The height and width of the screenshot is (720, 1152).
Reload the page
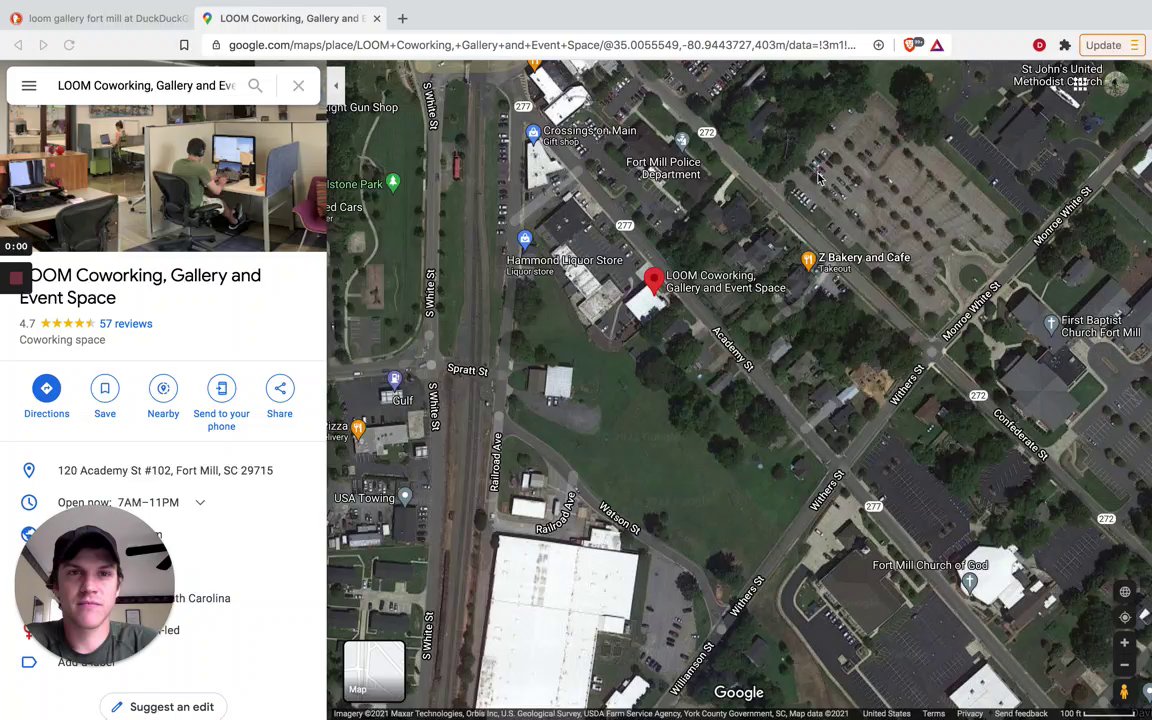(x=69, y=45)
